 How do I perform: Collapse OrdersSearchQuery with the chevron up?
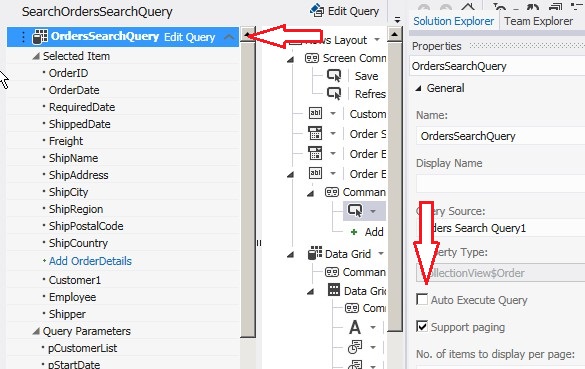pyautogui.click(x=229, y=37)
